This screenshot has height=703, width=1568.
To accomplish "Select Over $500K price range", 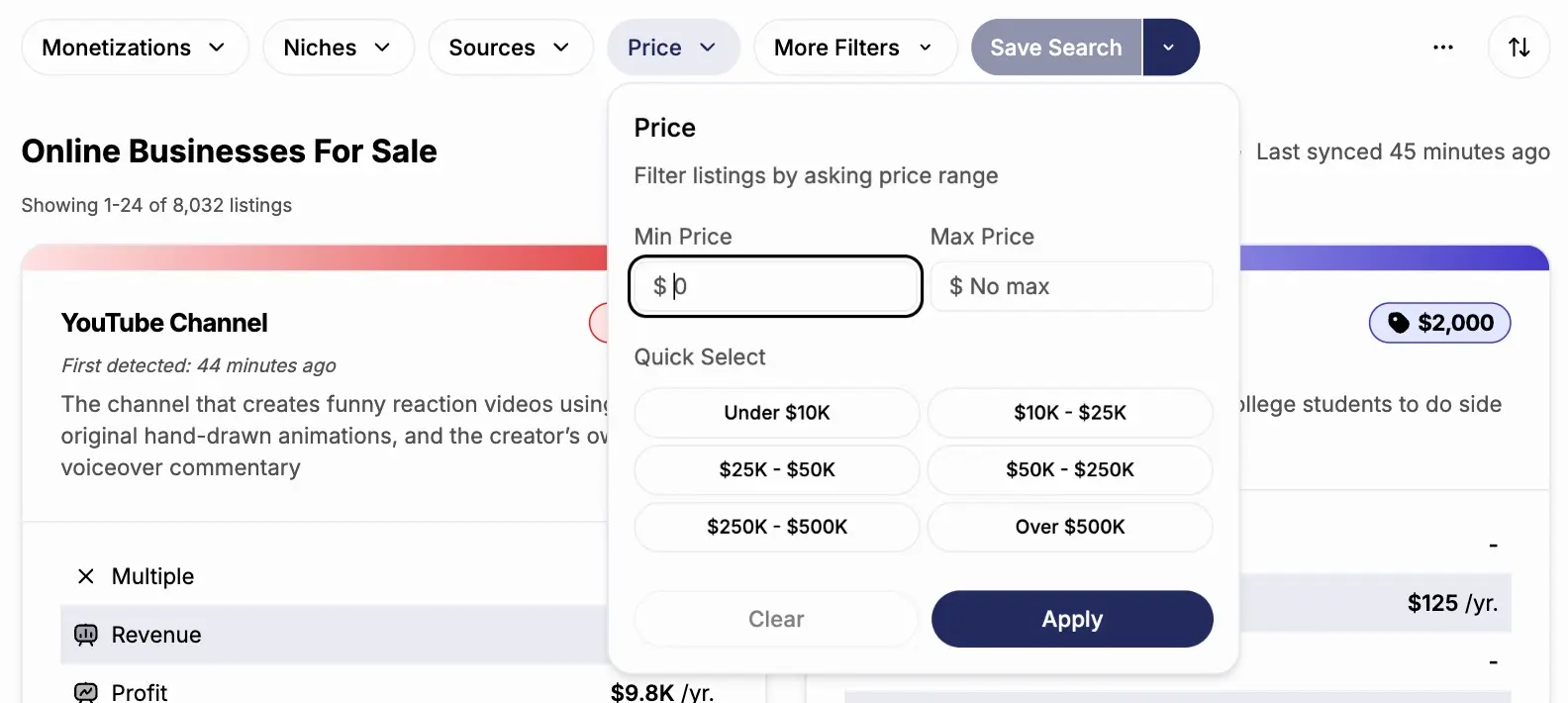I will (1070, 527).
